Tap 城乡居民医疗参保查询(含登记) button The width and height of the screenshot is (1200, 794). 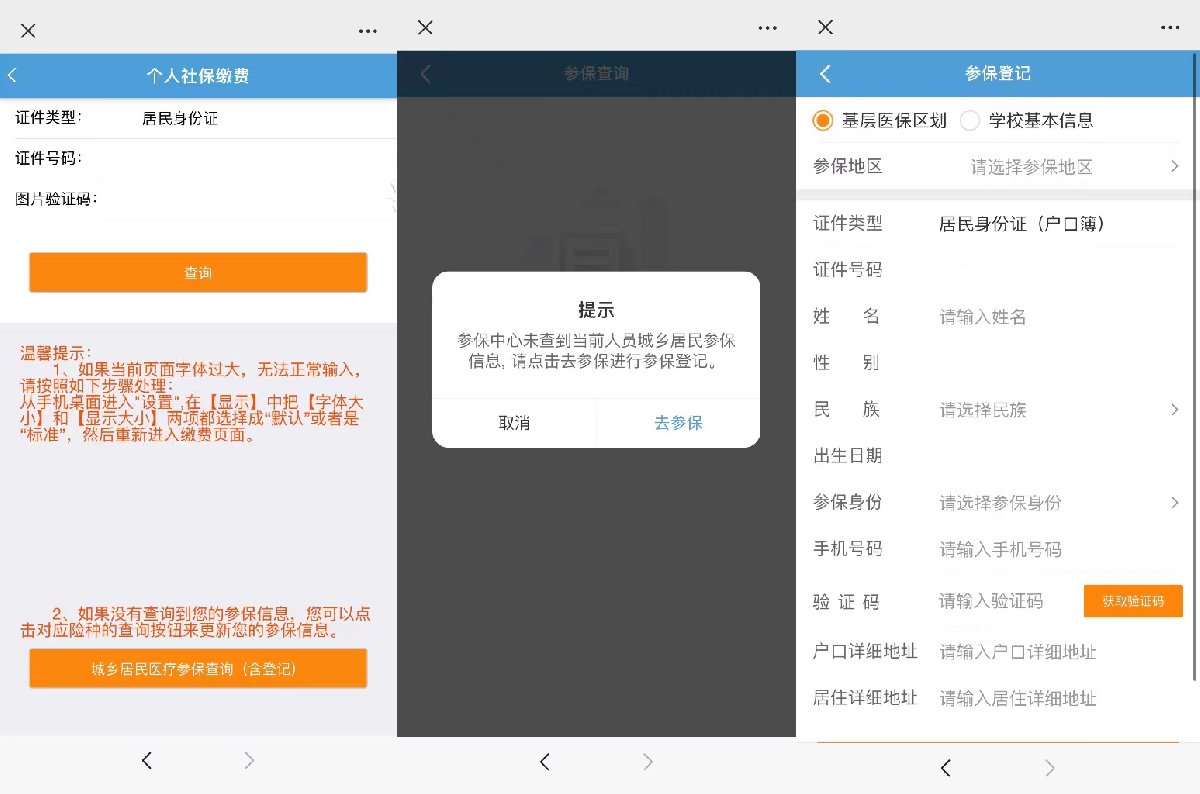pos(198,668)
